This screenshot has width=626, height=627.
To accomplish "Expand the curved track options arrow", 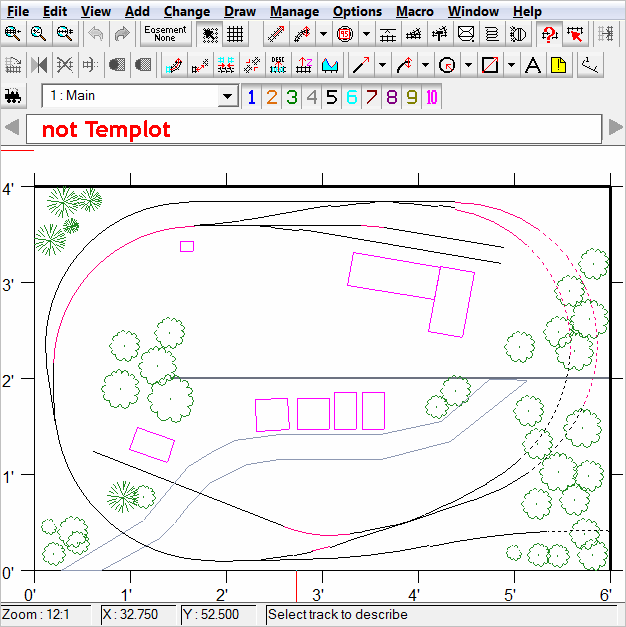I will [323, 34].
